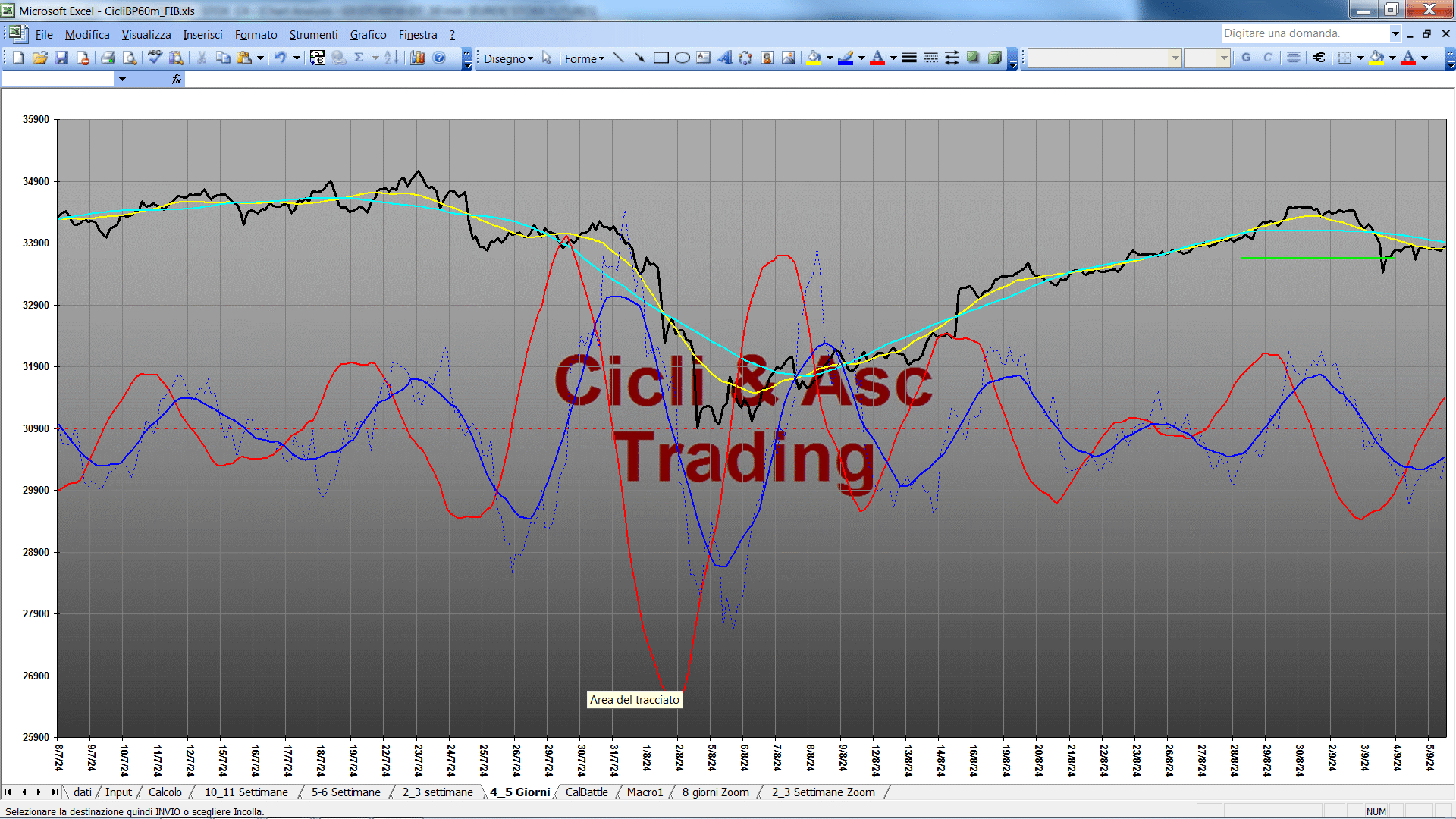Viewport: 1456px width, 819px height.
Task: Choose Line Style thickness icon
Action: click(x=909, y=58)
